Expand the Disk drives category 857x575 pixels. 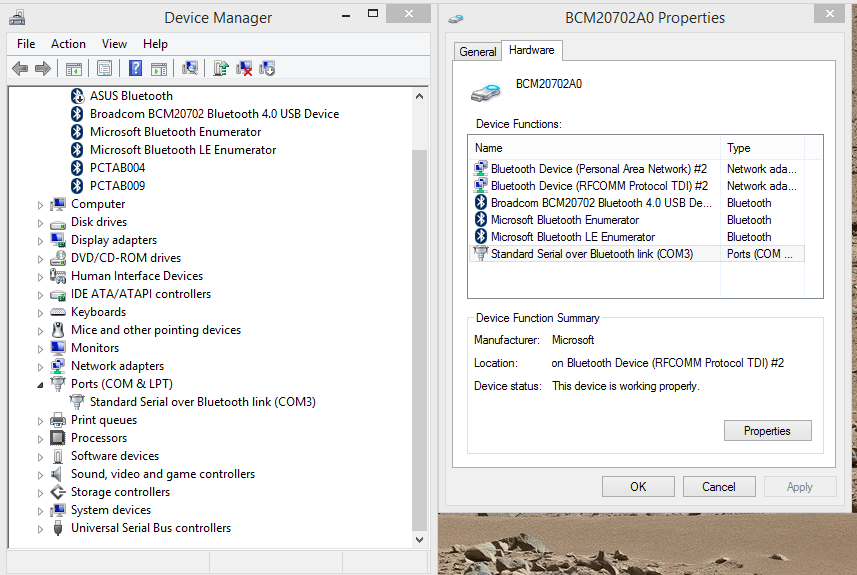41,223
